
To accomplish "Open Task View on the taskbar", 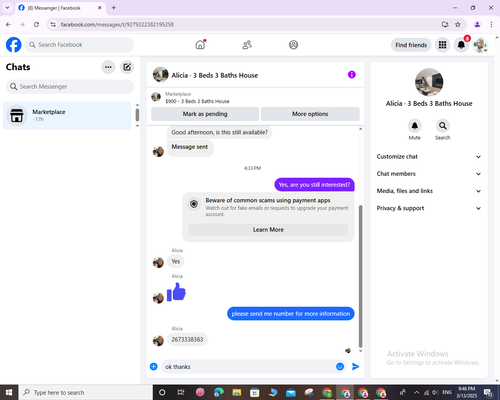I will pyautogui.click(x=181, y=392).
